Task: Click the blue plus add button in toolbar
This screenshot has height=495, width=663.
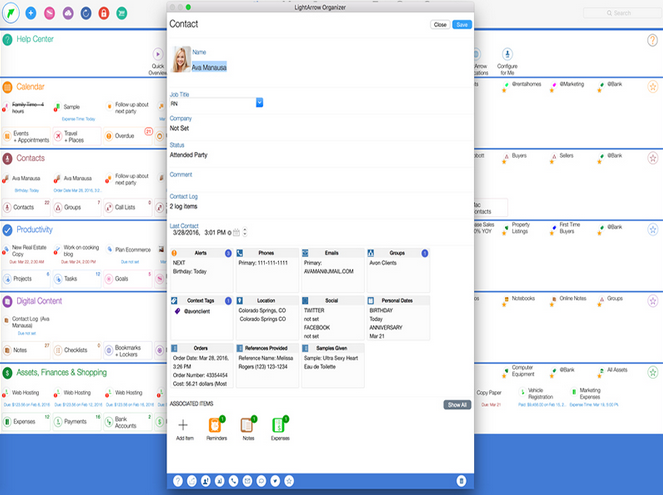Action: 30,13
